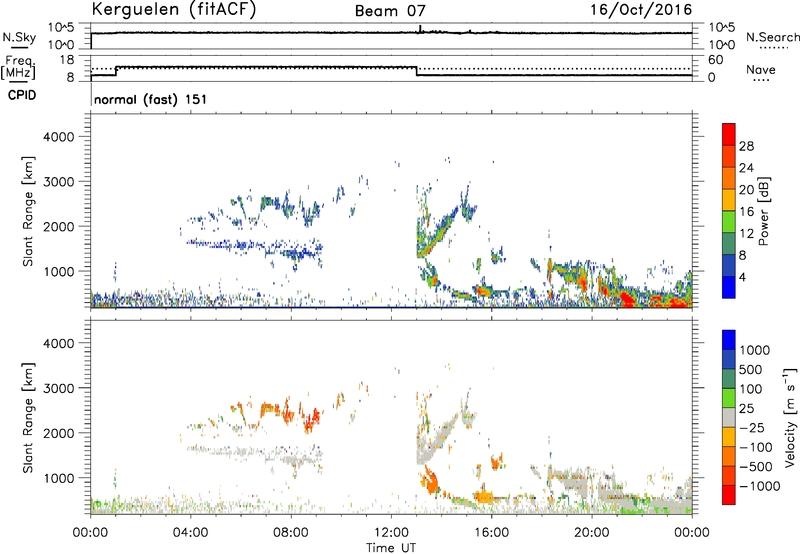Image resolution: width=800 pixels, height=554 pixels.
Task: Click the '−1000' label on the velocity colorbar
Action: 759,486
